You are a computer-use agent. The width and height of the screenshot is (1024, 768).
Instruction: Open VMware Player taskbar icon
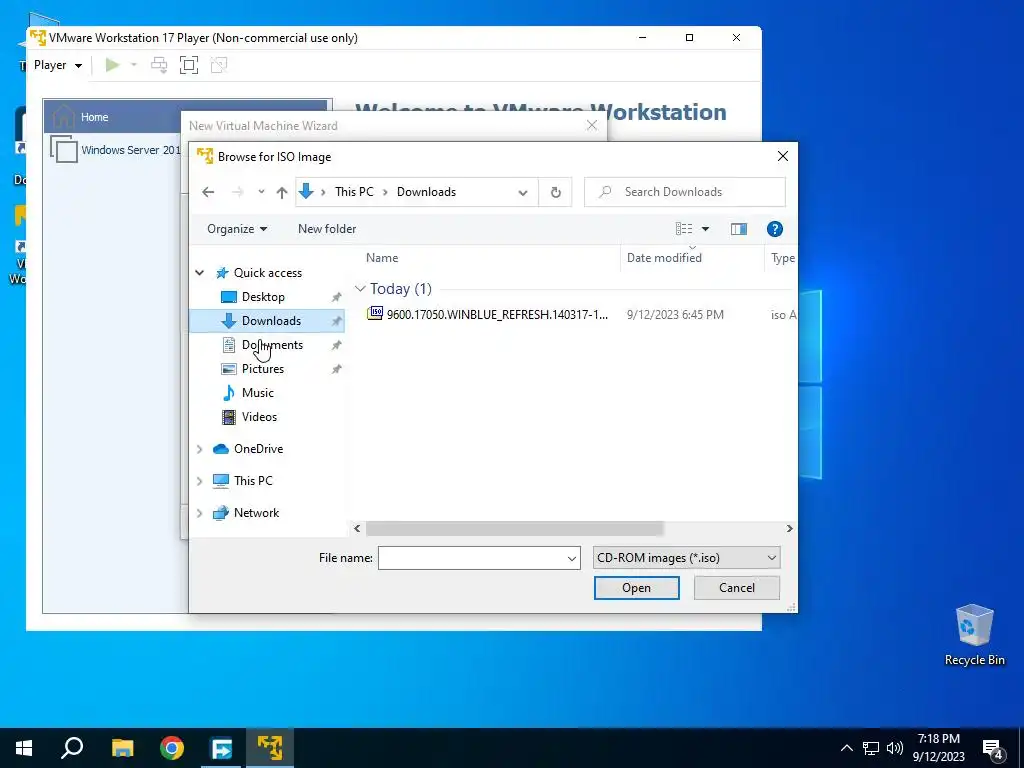[x=270, y=748]
